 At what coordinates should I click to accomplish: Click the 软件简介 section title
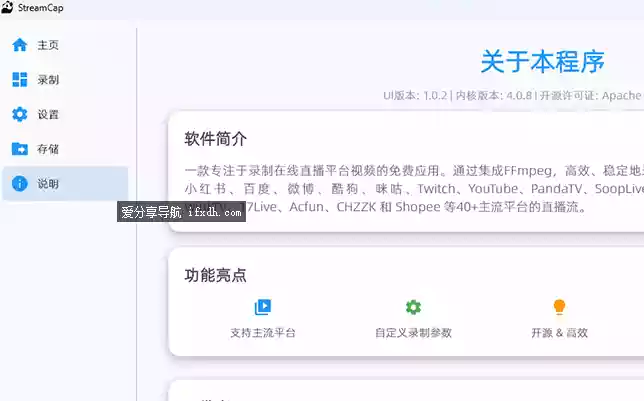pos(216,139)
